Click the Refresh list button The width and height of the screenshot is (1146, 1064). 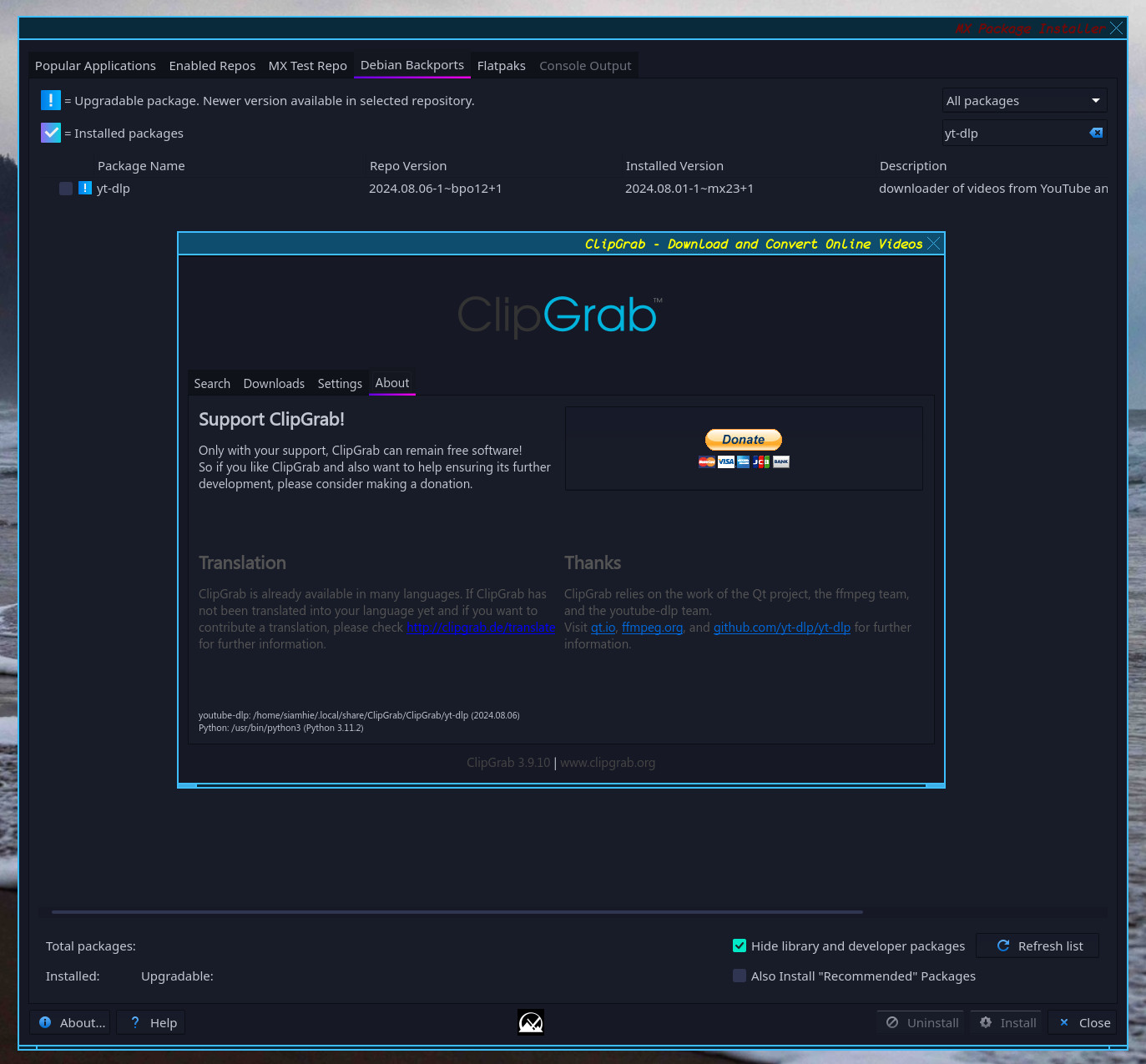(x=1037, y=945)
